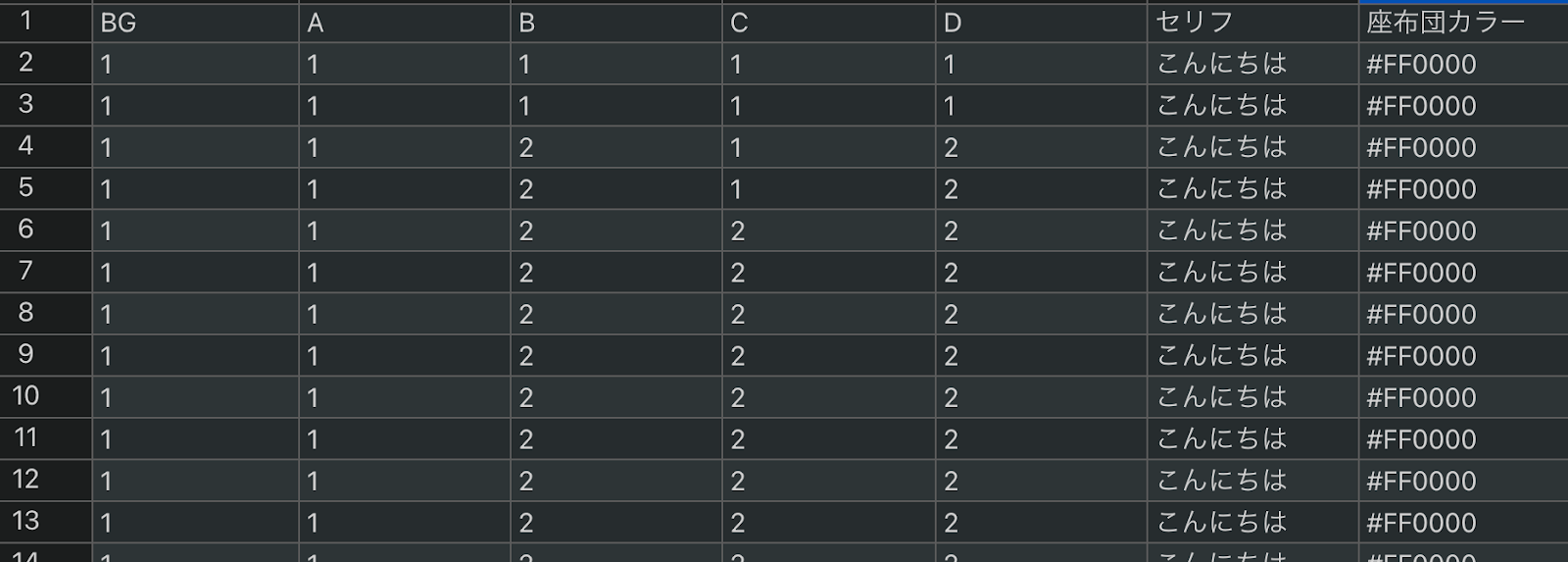Viewport: 1568px width, 562px height.
Task: Click the こんにちは cell in row 13
Action: click(x=1251, y=522)
